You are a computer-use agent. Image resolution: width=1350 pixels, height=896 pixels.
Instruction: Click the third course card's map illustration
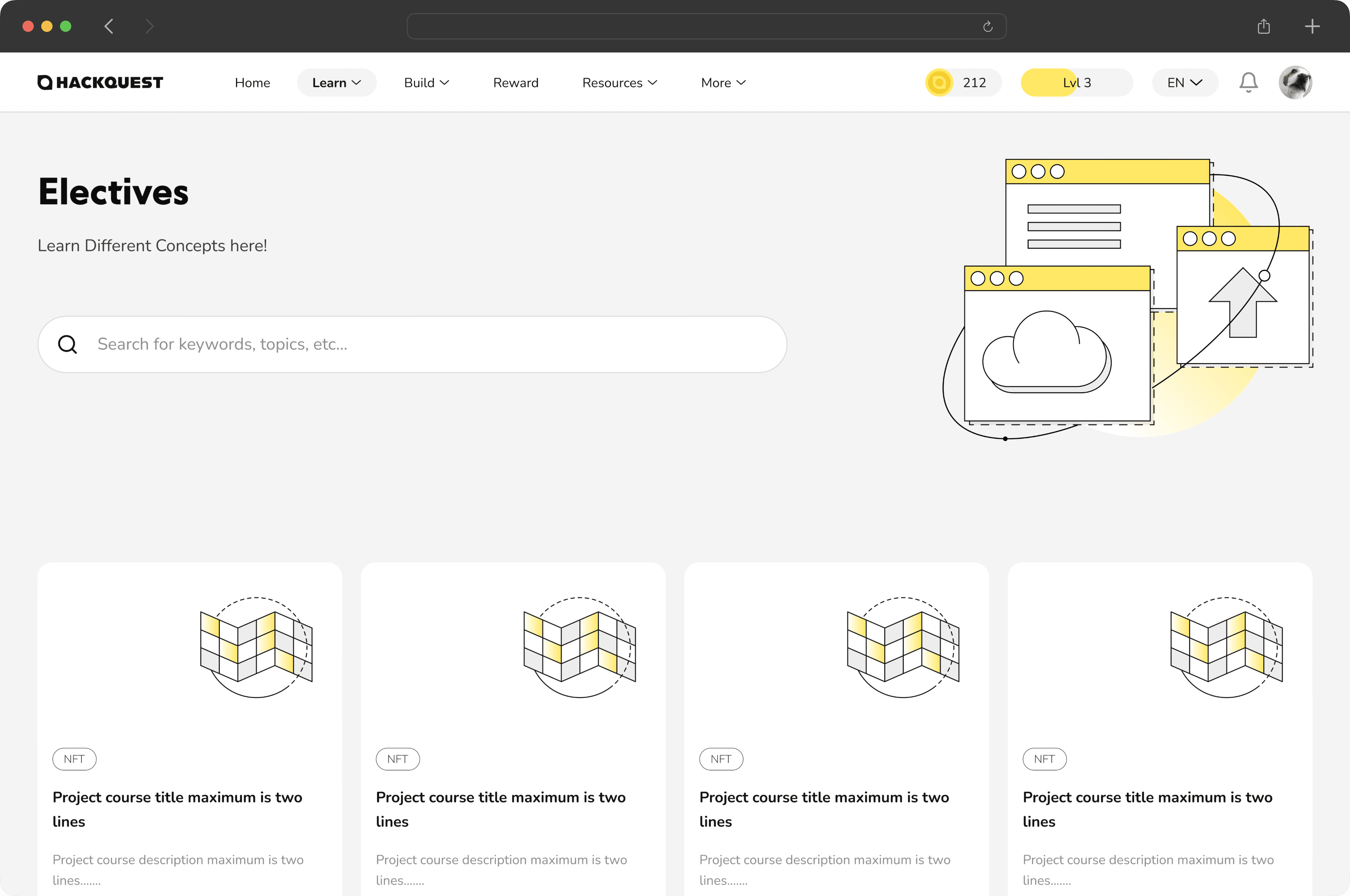click(903, 647)
